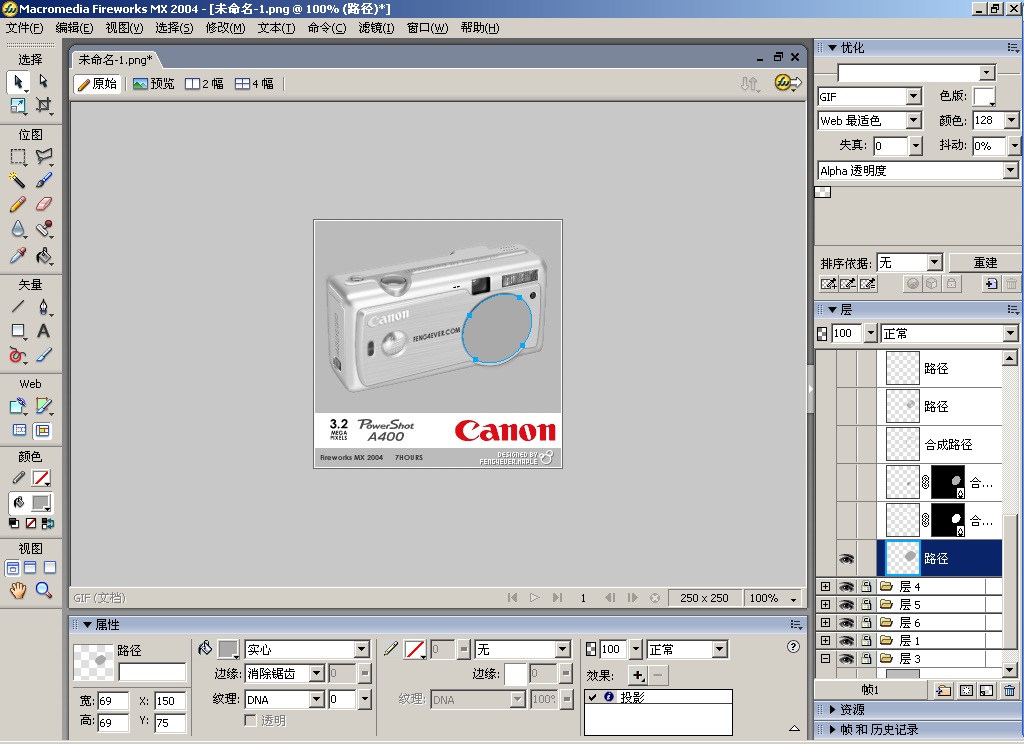Uncheck the 投影 effect checkmark
The height and width of the screenshot is (744, 1024).
point(592,697)
